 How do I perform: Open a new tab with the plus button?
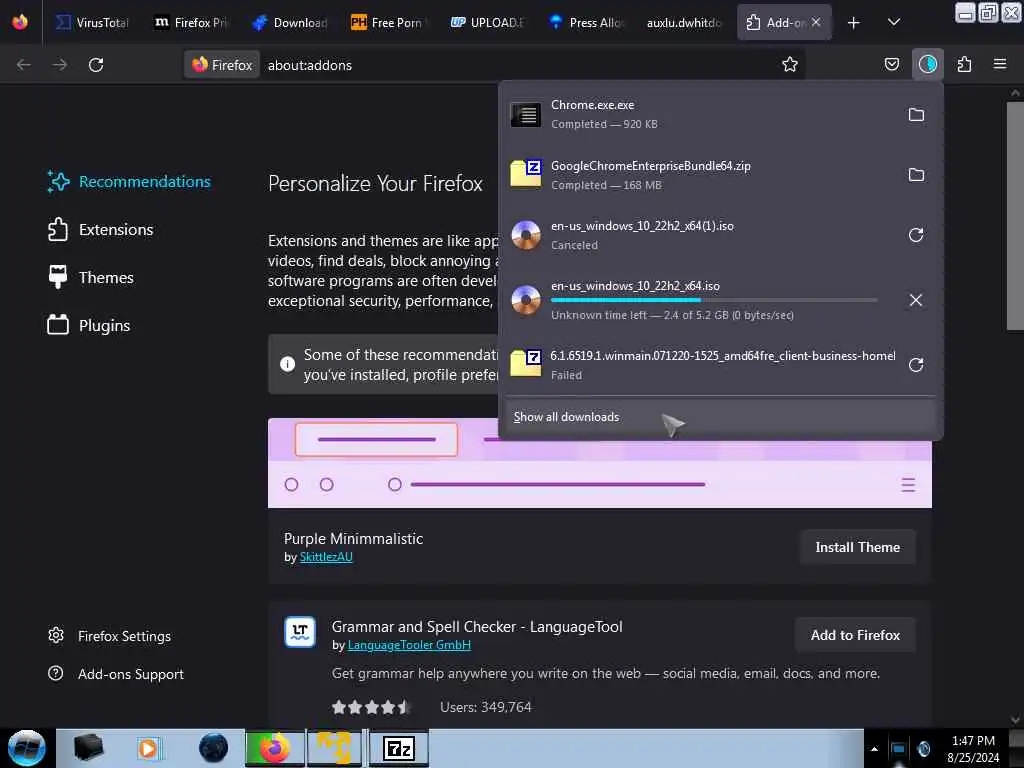(853, 23)
